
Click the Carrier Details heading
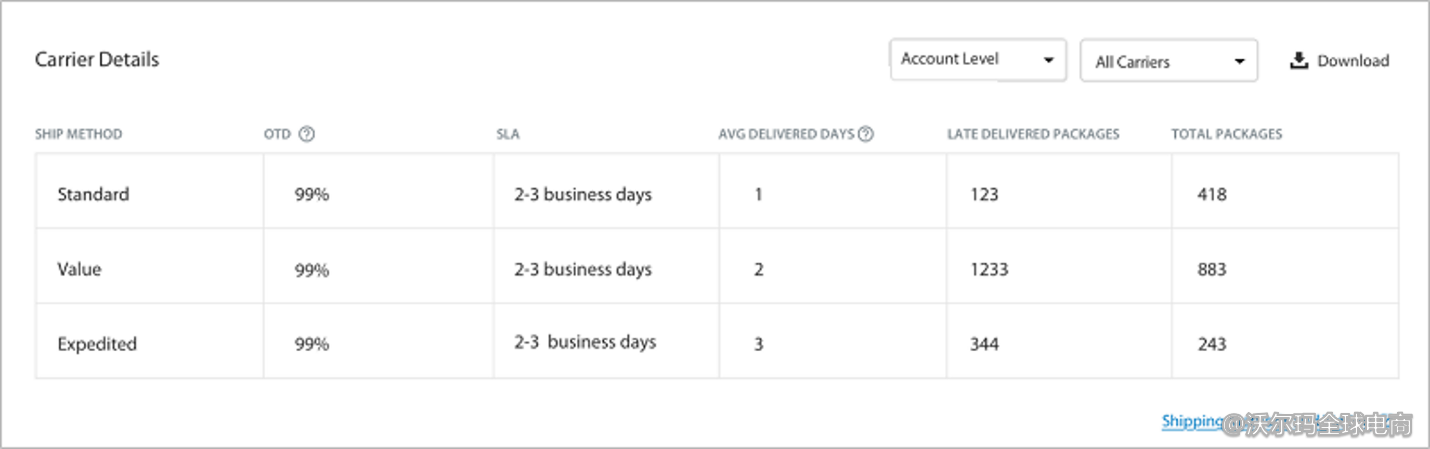tap(97, 60)
